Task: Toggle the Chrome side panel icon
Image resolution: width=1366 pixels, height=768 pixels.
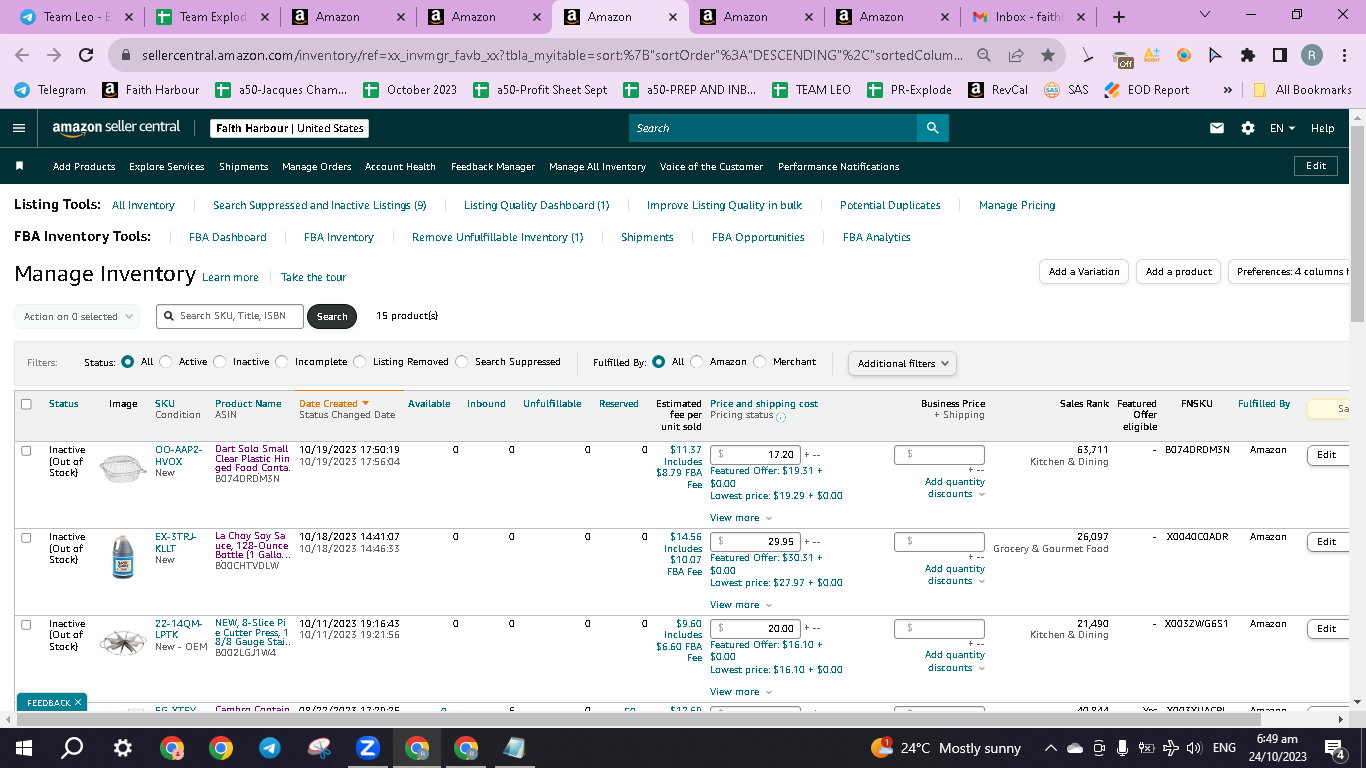Action: coord(1280,56)
